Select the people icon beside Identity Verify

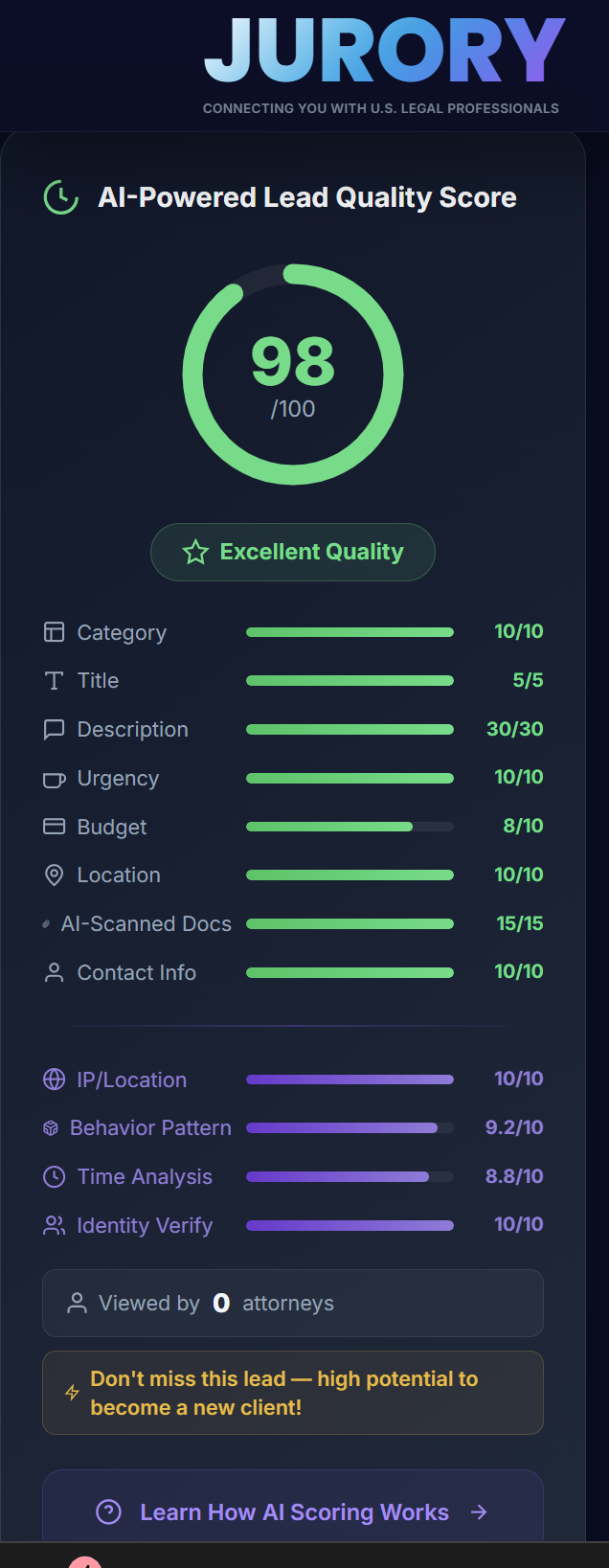[53, 1224]
